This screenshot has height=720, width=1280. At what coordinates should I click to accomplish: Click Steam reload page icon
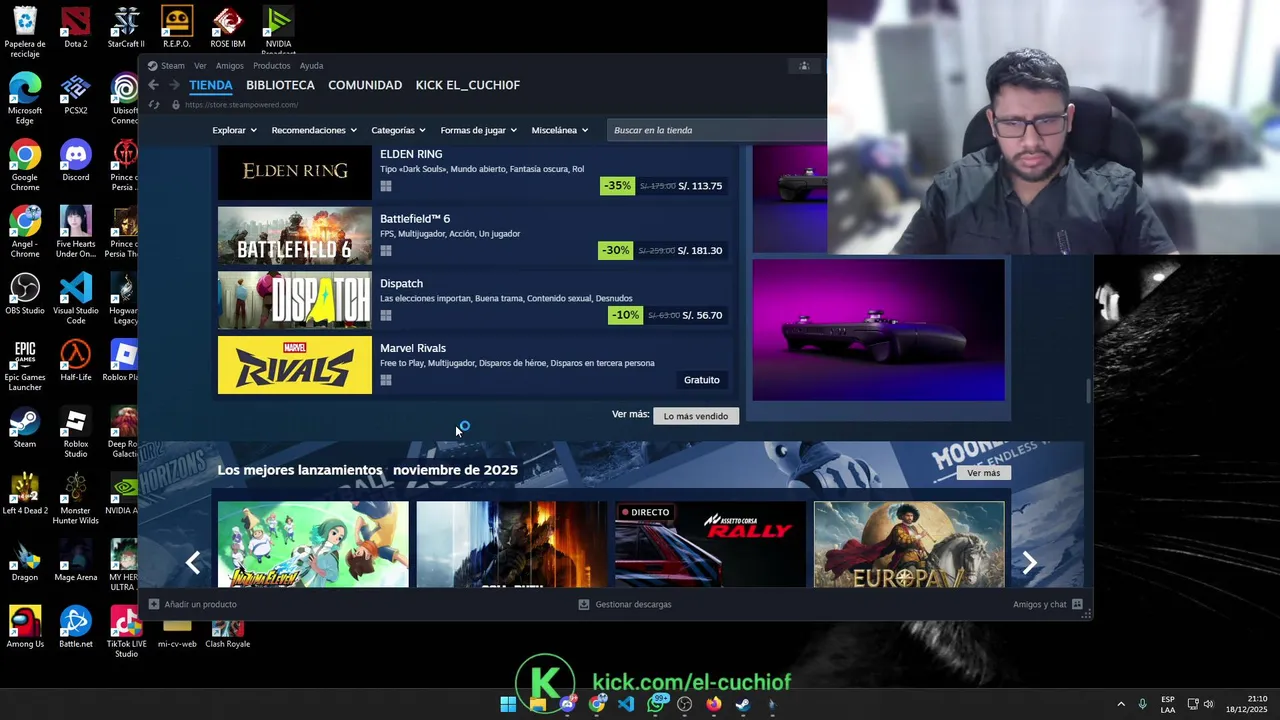[154, 104]
